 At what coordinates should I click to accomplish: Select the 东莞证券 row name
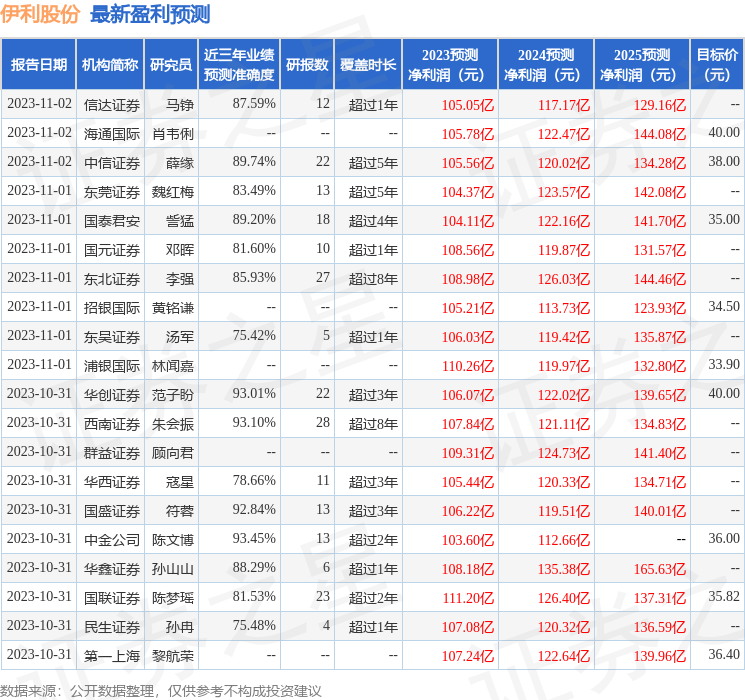[112, 192]
